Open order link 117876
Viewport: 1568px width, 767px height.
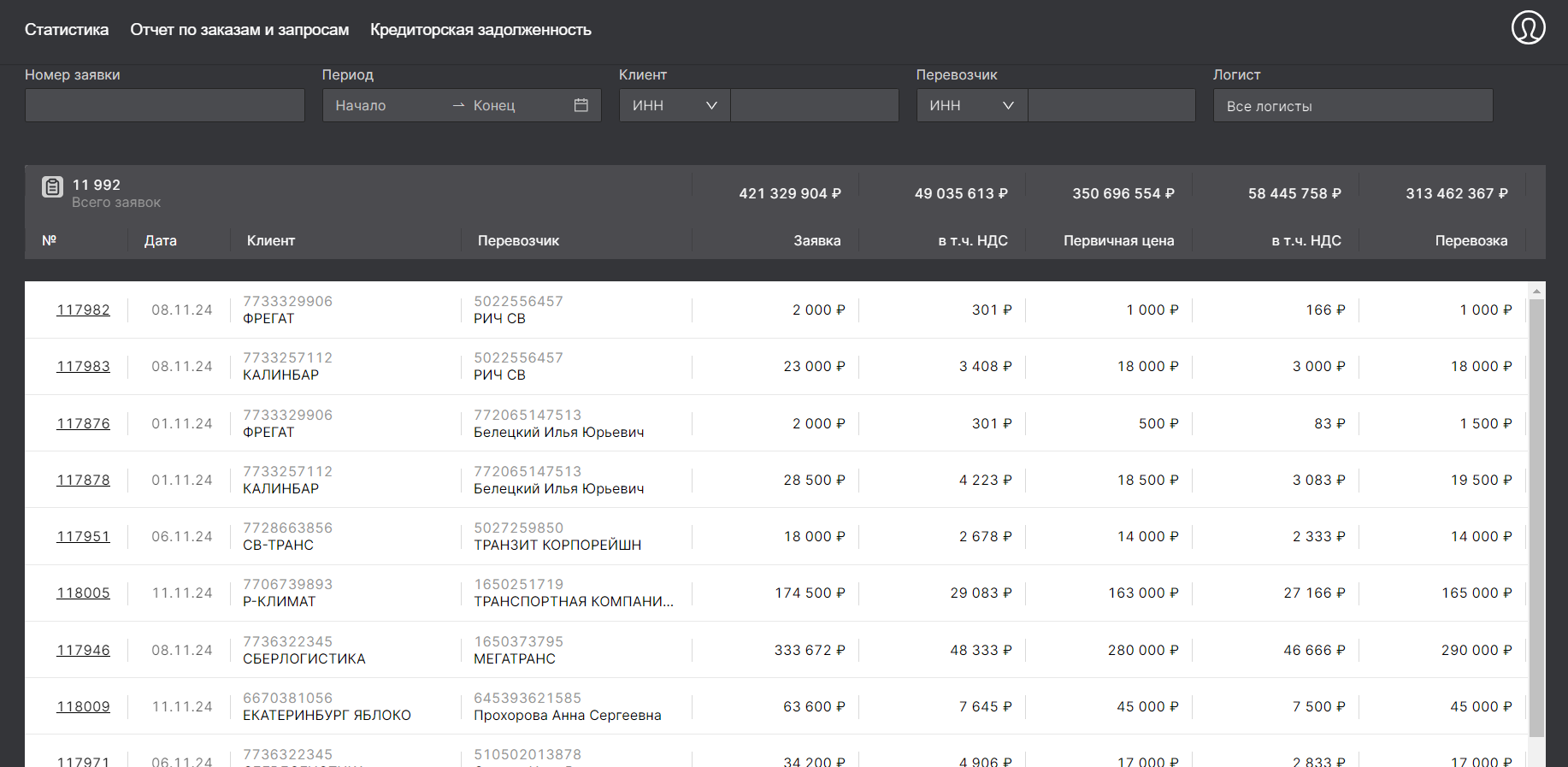[83, 423]
